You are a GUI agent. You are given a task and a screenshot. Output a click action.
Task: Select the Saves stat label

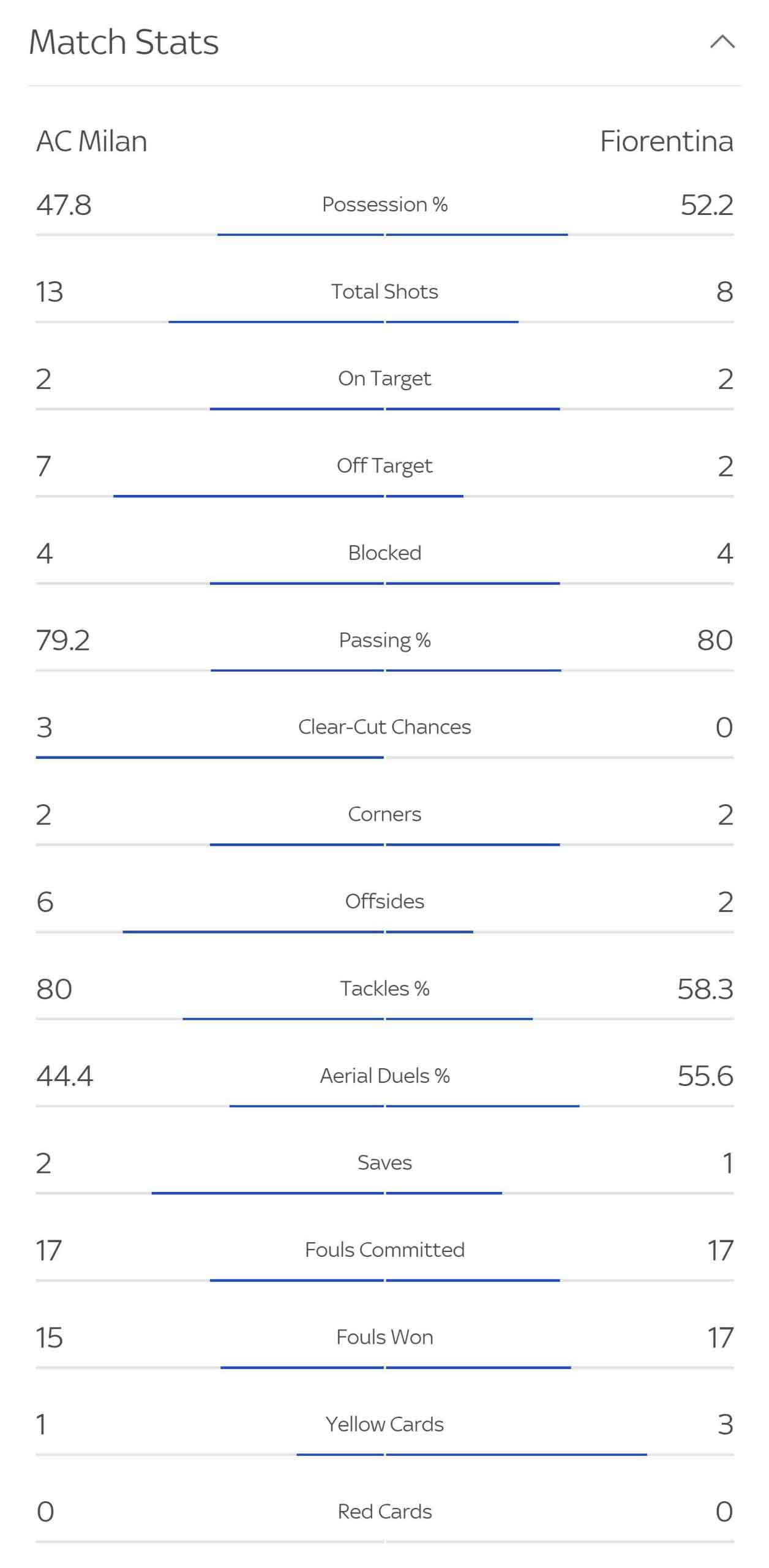[x=384, y=1163]
